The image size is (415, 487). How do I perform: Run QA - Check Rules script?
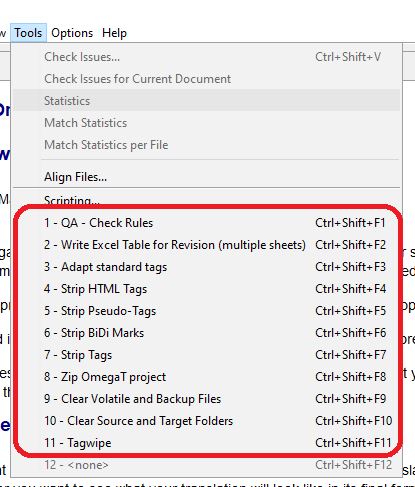[x=207, y=223]
